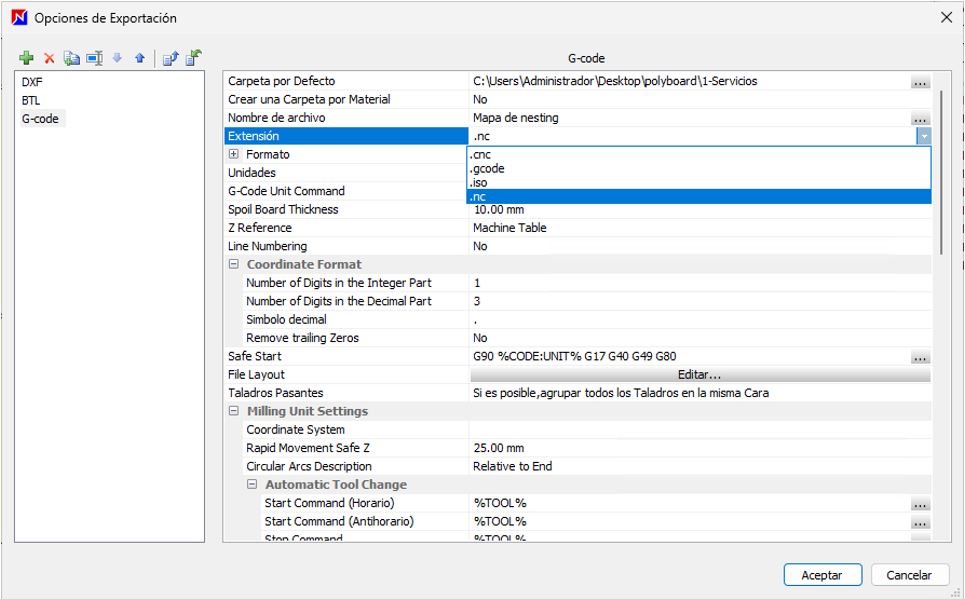The height and width of the screenshot is (599, 965).
Task: Move selected format up in the list
Action: pos(140,58)
